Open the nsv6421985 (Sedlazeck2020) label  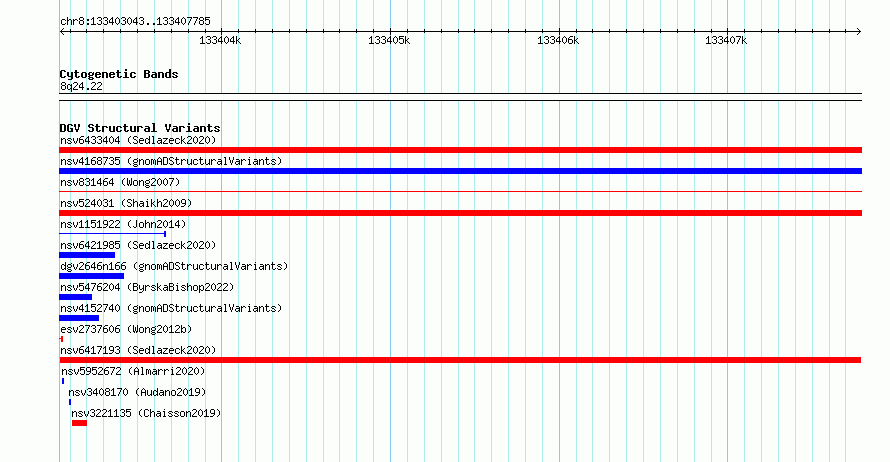click(138, 245)
